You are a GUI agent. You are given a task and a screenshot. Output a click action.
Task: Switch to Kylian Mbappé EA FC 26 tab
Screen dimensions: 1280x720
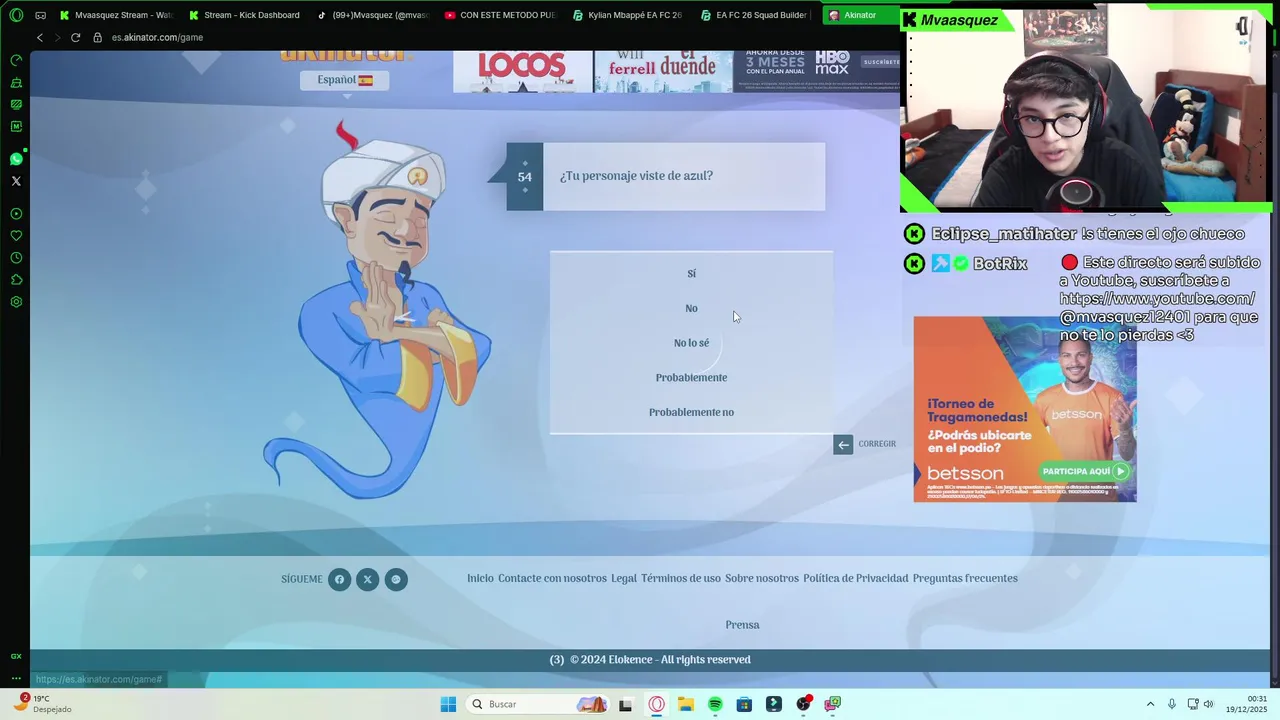pyautogui.click(x=629, y=15)
